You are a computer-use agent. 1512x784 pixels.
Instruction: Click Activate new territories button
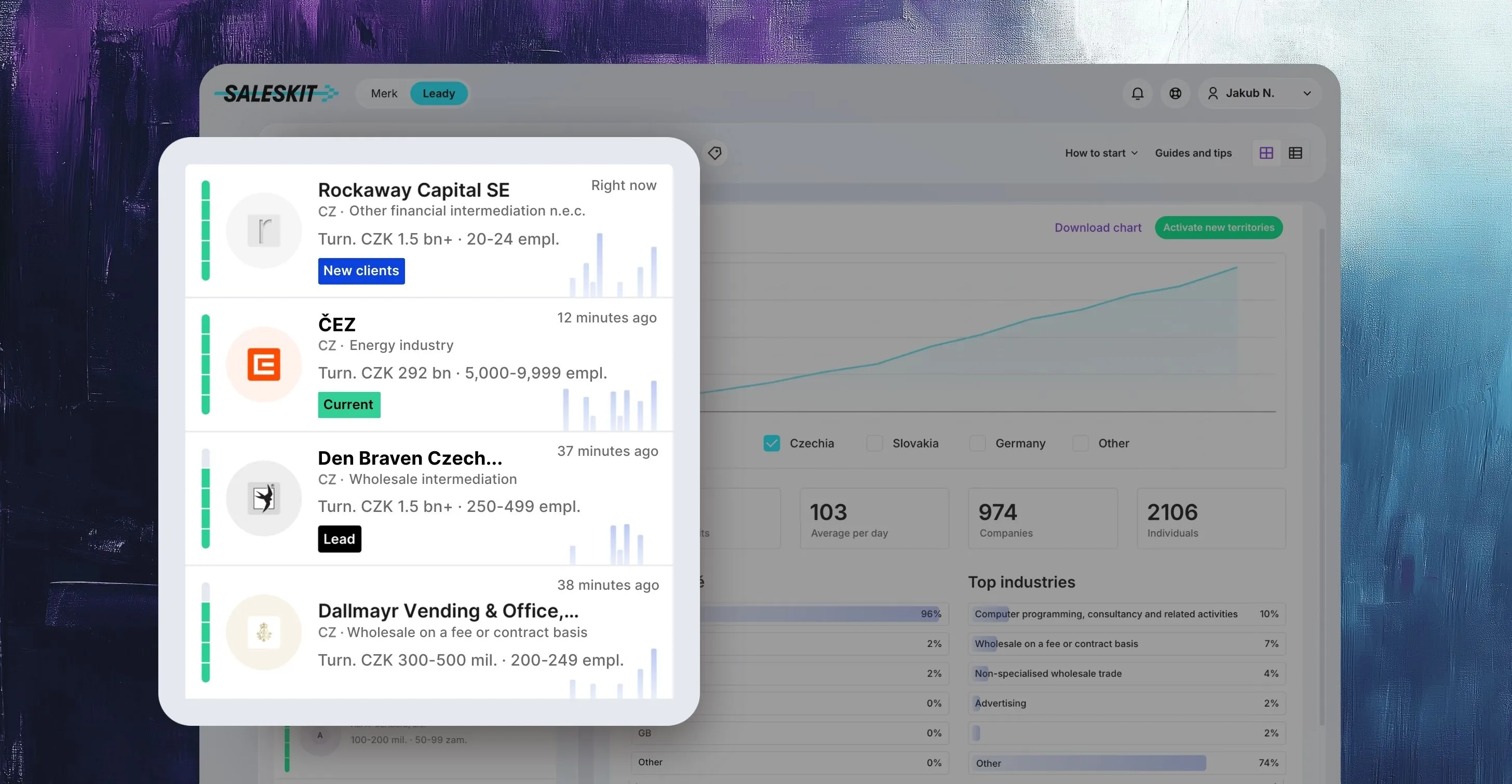pyautogui.click(x=1218, y=228)
